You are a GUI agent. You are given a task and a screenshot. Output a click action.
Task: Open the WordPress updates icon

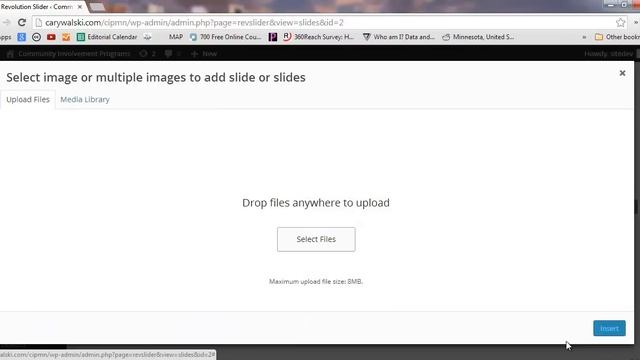coord(147,53)
